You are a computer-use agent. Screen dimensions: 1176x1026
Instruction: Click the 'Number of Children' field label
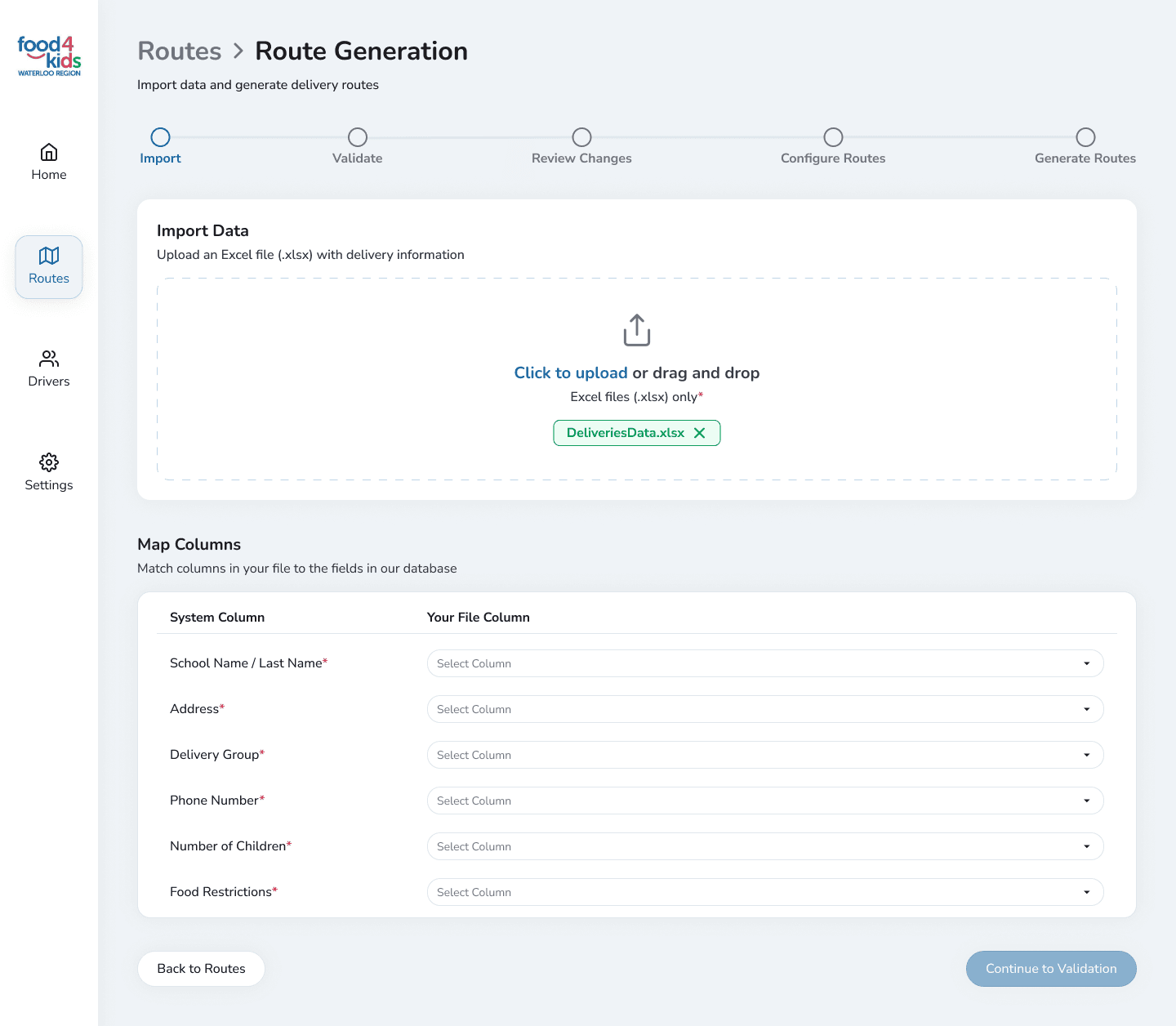point(230,846)
